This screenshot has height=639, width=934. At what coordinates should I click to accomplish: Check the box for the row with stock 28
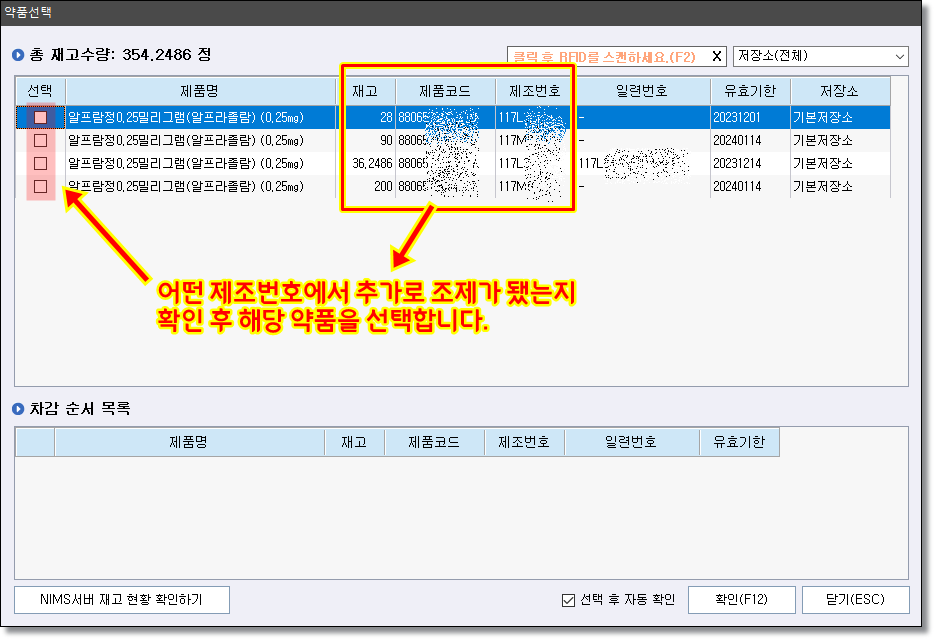pyautogui.click(x=41, y=117)
